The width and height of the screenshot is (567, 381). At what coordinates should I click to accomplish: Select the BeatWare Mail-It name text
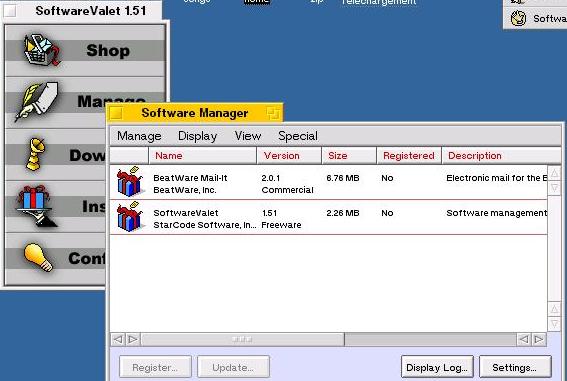tap(190, 178)
